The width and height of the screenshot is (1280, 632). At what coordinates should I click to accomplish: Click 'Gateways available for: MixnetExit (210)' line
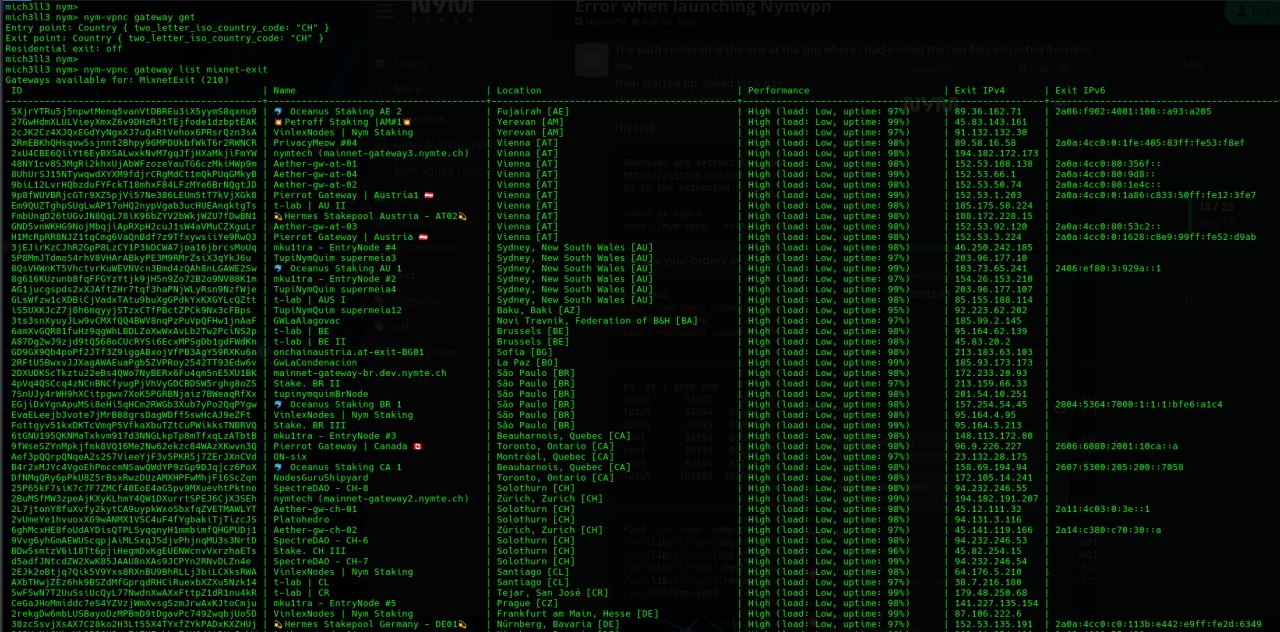tap(117, 79)
